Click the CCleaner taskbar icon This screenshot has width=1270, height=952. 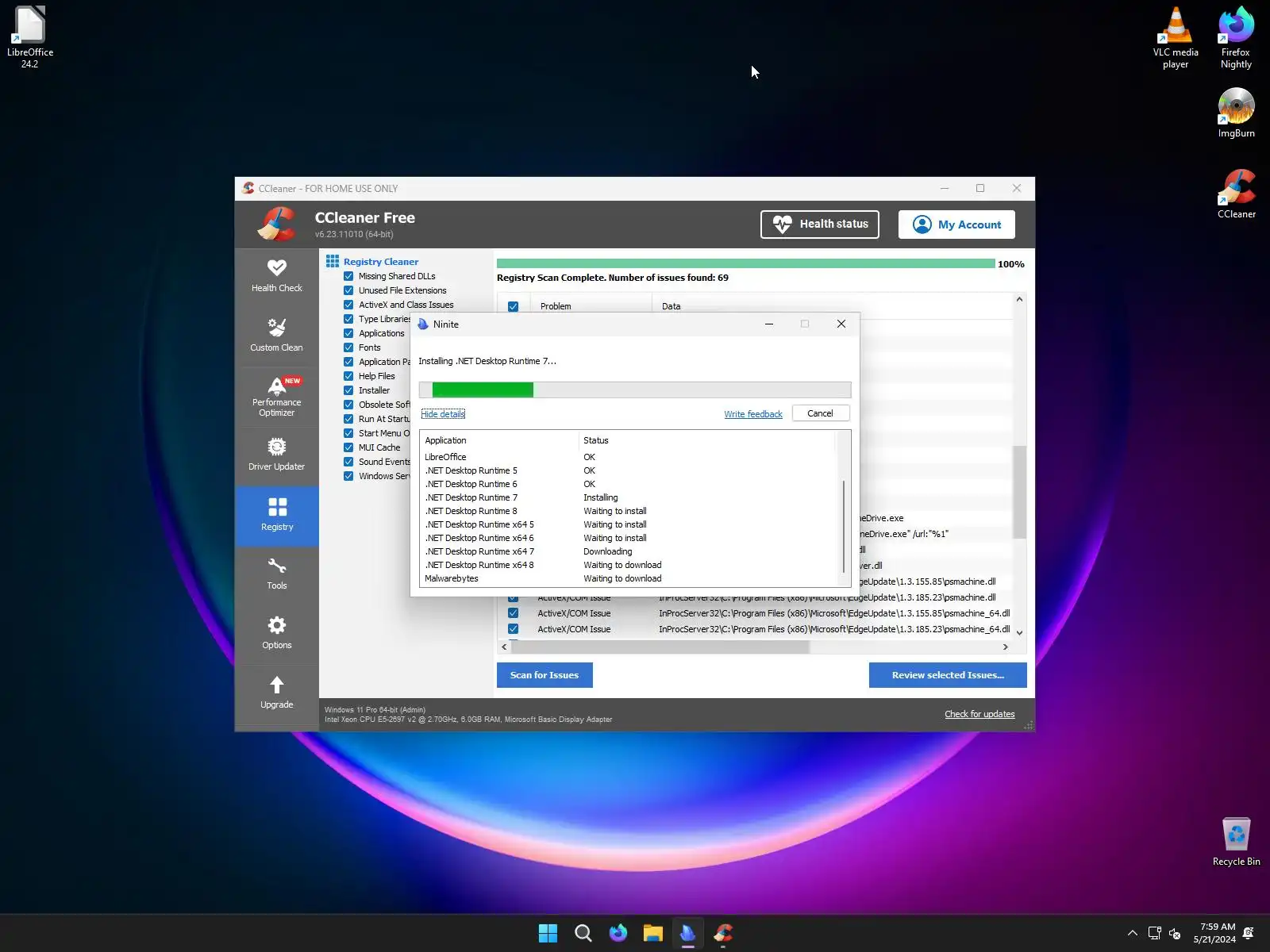point(722,933)
